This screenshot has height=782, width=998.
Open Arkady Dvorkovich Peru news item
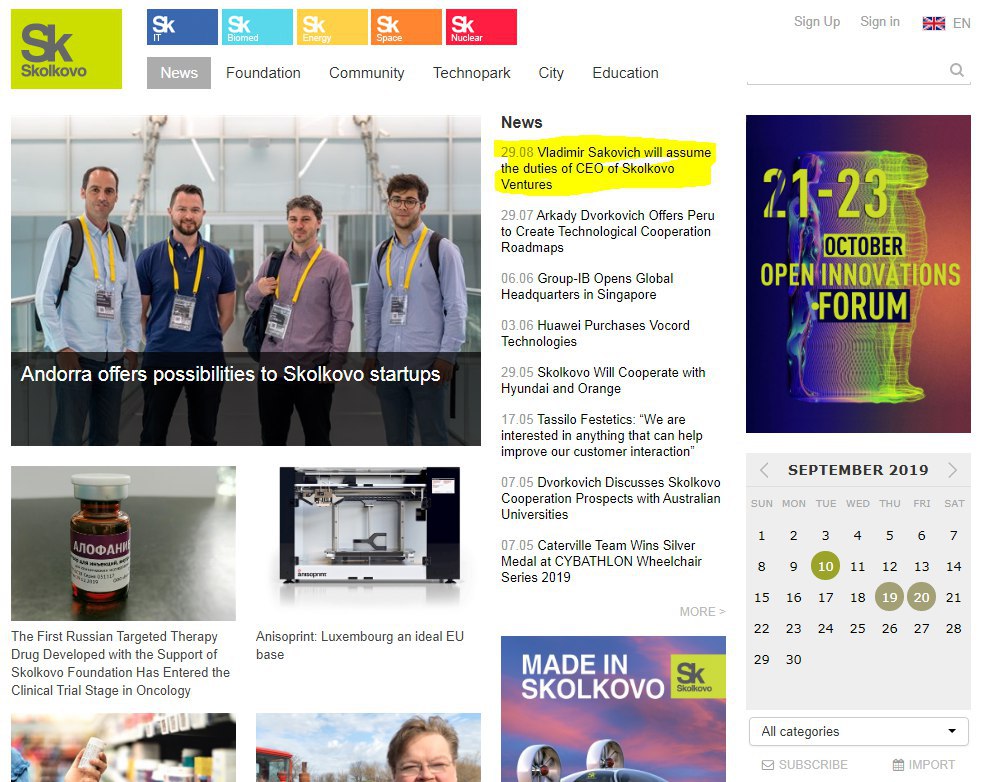point(608,232)
